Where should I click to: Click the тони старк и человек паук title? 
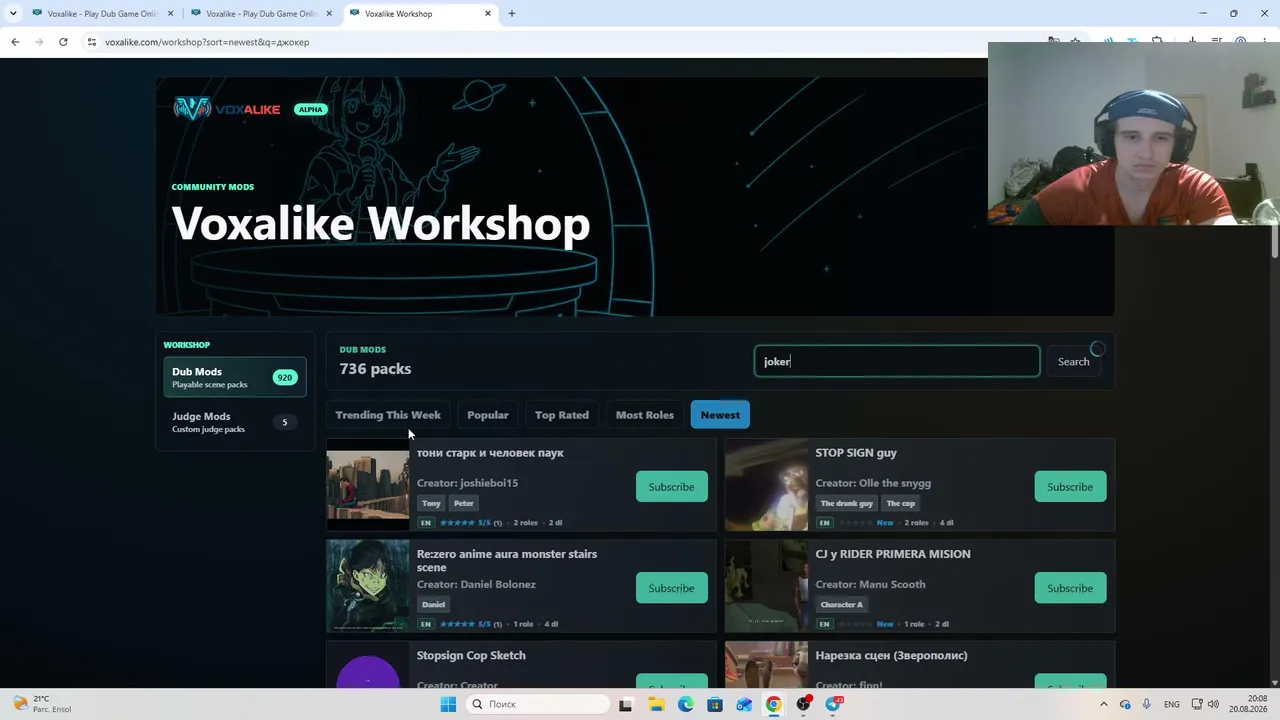(490, 453)
